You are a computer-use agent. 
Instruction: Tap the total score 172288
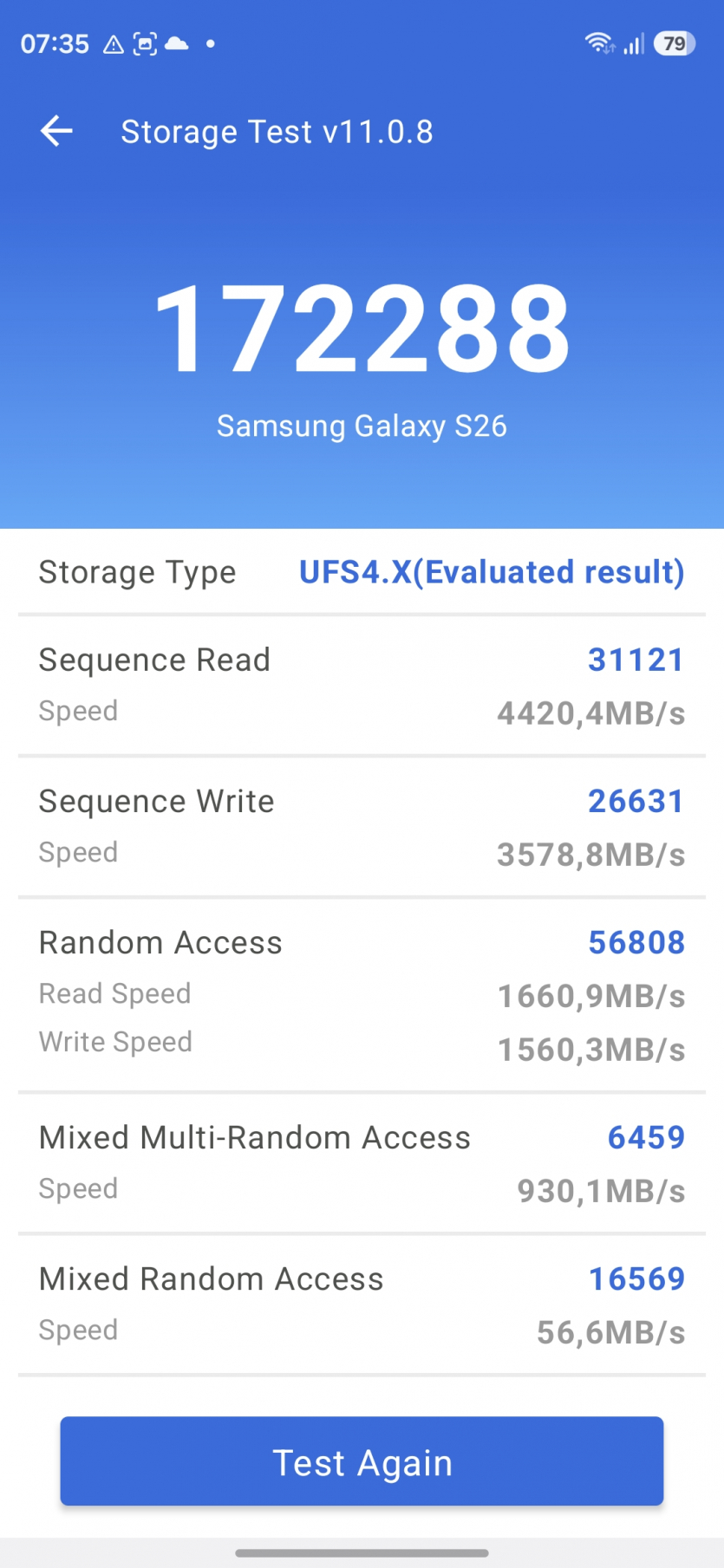(362, 330)
